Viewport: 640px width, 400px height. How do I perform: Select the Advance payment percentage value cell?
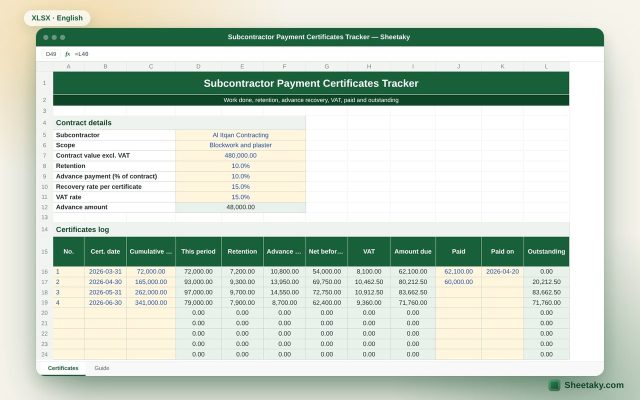(x=240, y=176)
